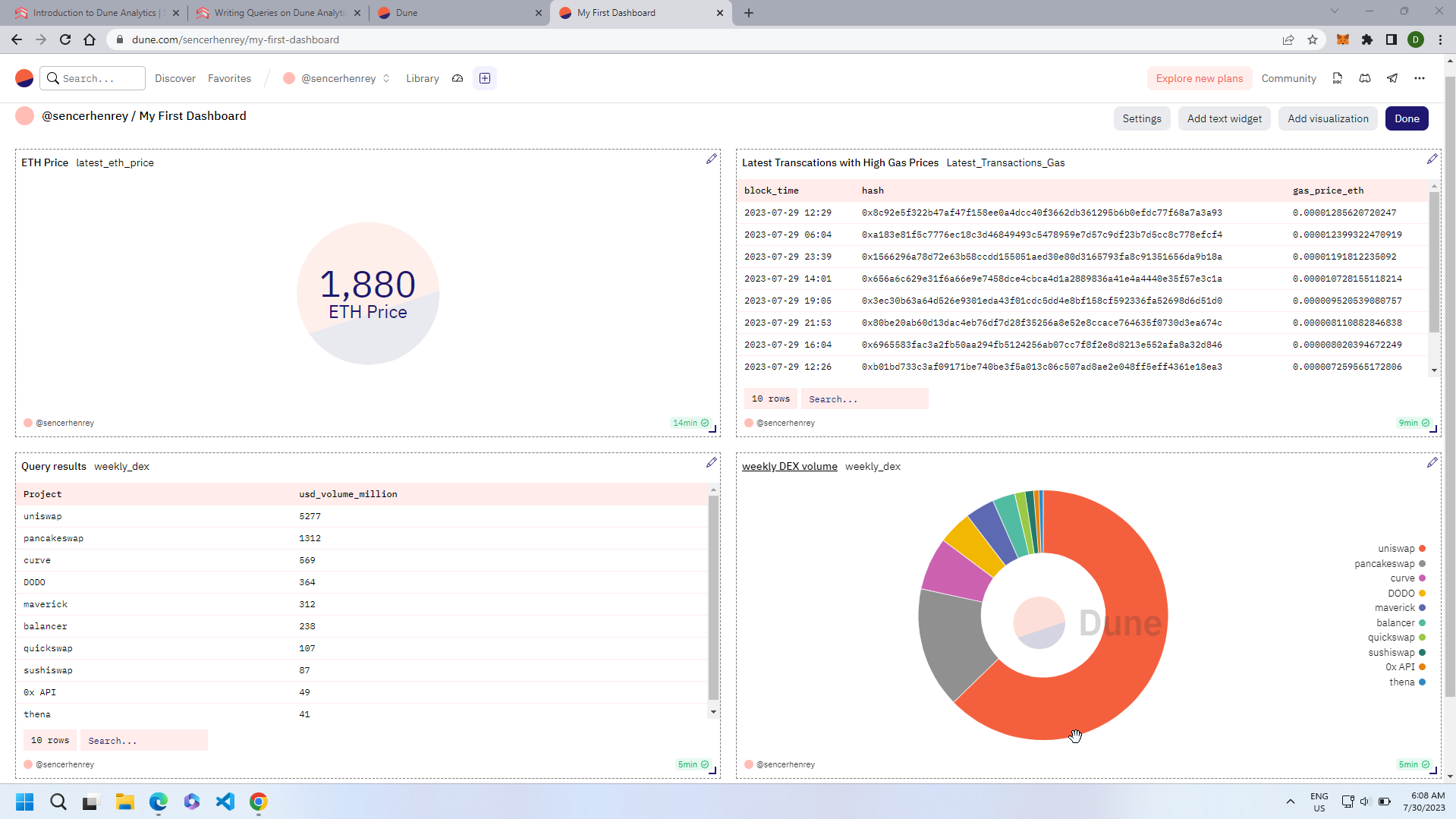This screenshot has height=819, width=1456.
Task: Click the uniswap row in weekly_dex table
Action: click(362, 516)
